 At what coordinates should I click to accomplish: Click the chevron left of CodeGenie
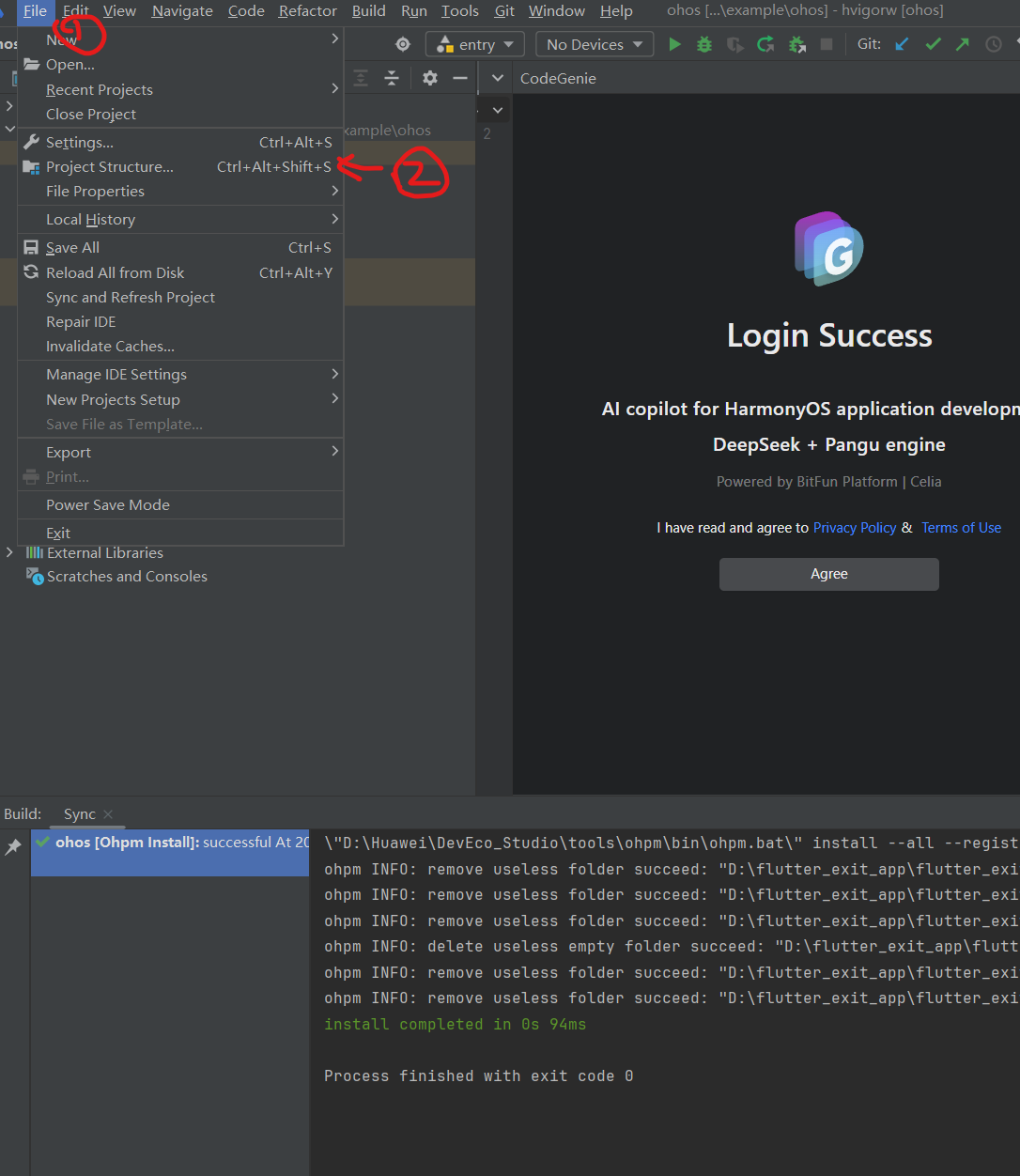(498, 78)
